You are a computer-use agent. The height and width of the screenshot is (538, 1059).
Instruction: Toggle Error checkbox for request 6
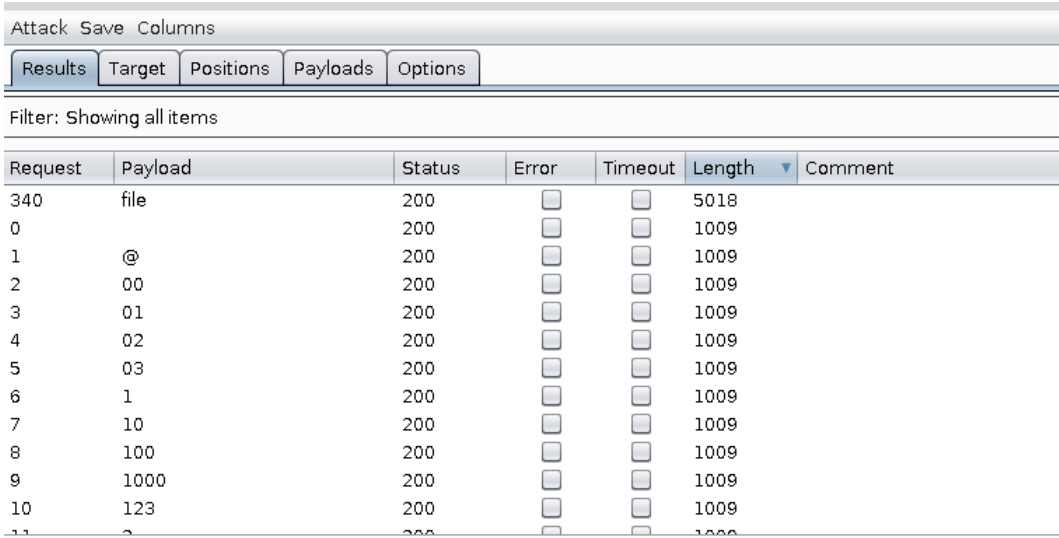click(551, 396)
